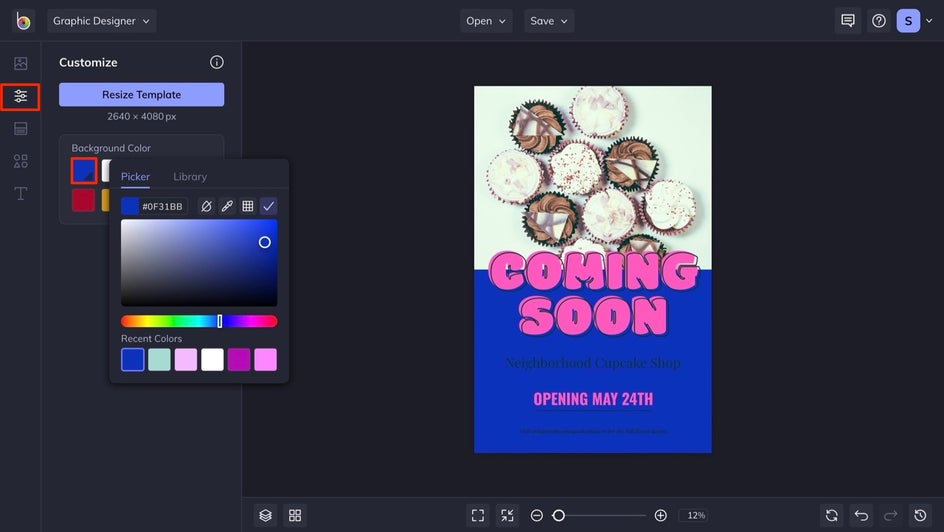
Task: Select the Customize sliders sidebar icon
Action: (20, 96)
